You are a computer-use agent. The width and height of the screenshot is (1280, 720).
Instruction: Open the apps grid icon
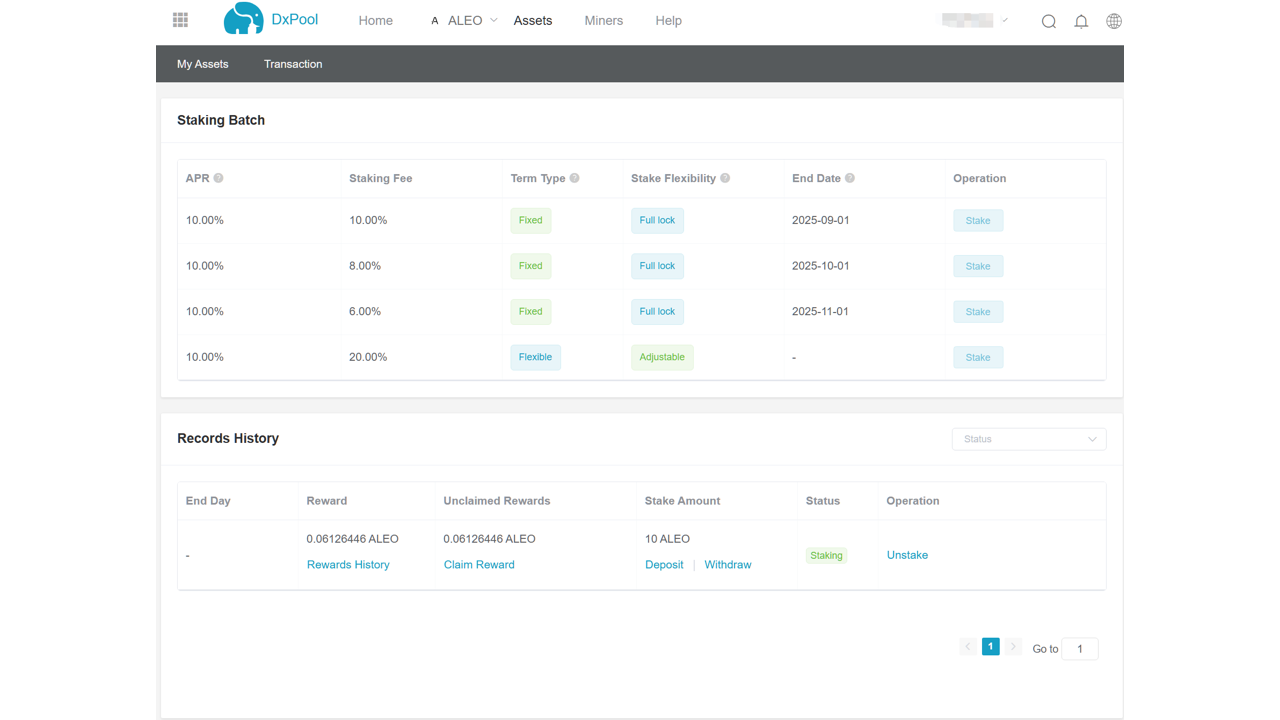(180, 20)
